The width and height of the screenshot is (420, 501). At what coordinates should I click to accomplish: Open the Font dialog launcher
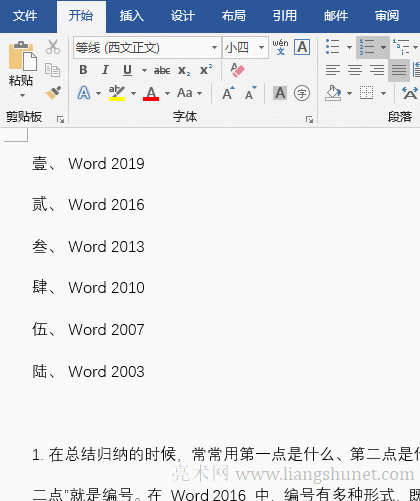coord(309,119)
